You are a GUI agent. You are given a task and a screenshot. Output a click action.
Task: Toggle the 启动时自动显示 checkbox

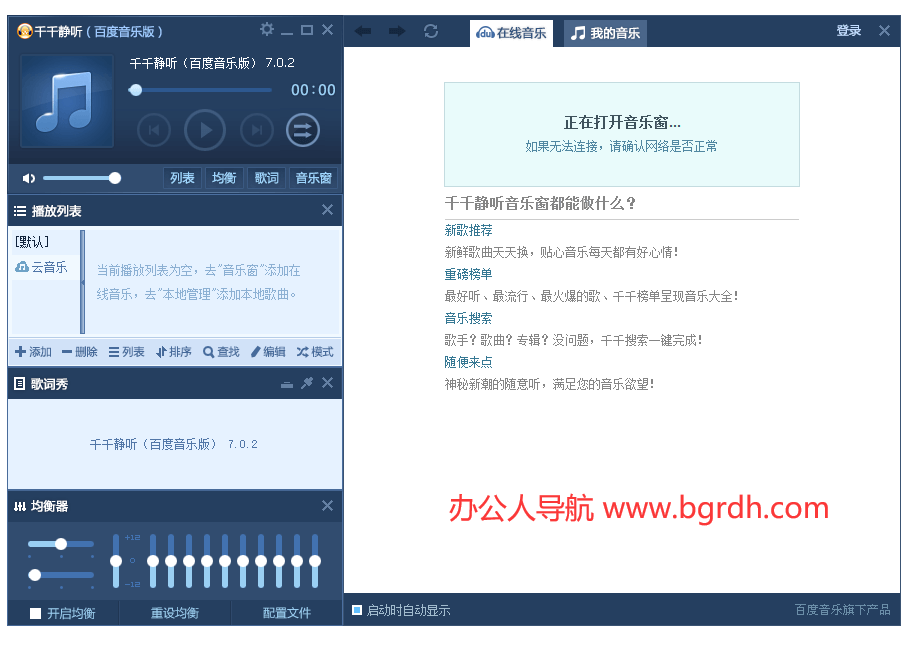[356, 609]
